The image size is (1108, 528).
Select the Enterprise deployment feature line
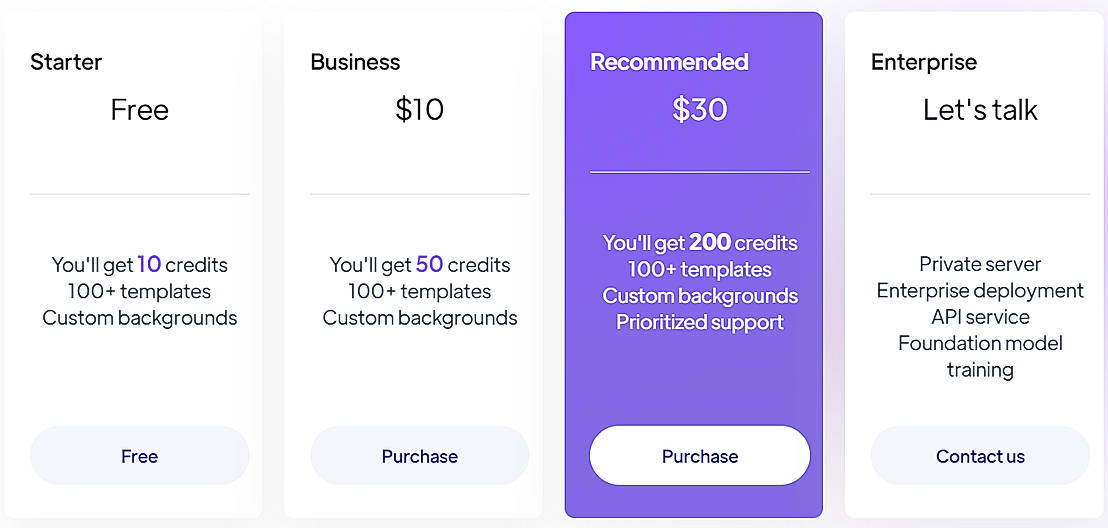980,290
